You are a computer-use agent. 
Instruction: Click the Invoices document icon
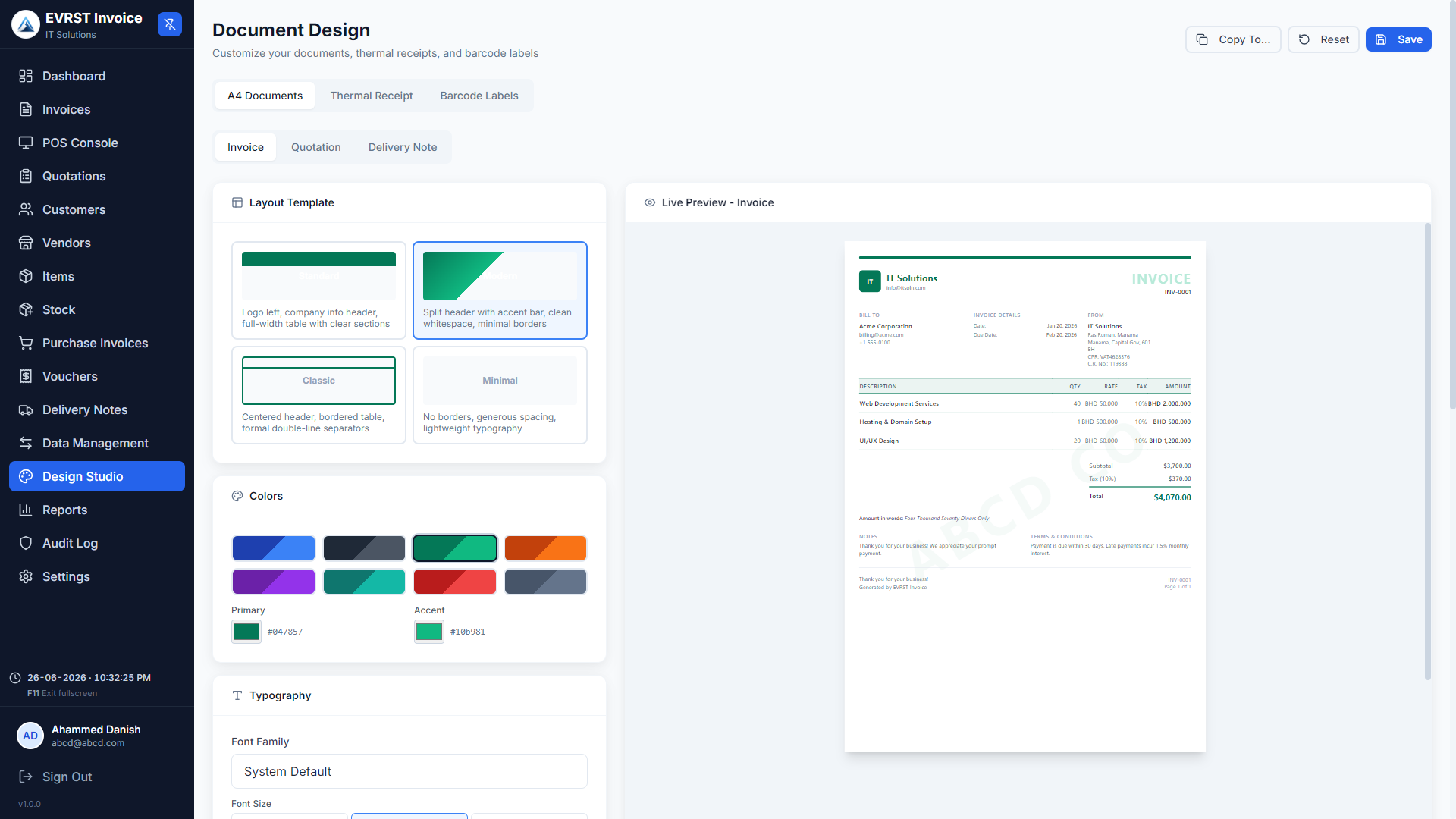pos(26,109)
